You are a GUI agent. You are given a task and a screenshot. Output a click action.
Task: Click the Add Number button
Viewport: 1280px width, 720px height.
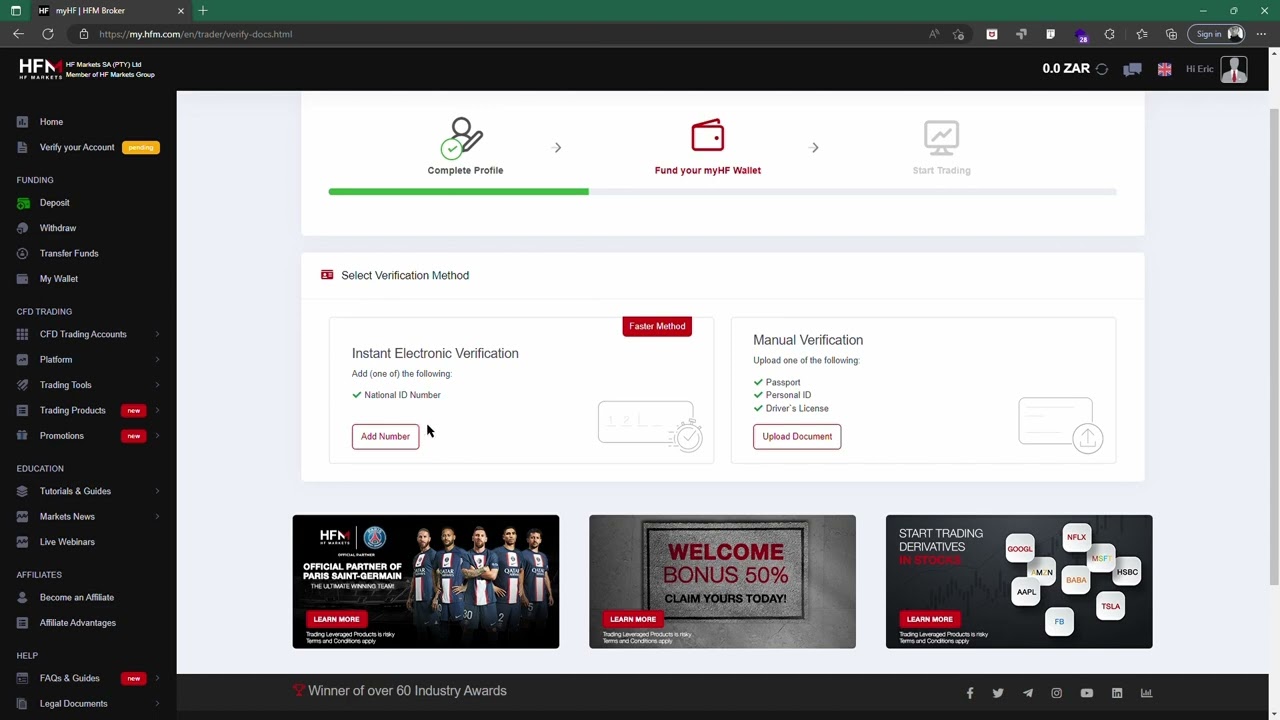point(385,436)
